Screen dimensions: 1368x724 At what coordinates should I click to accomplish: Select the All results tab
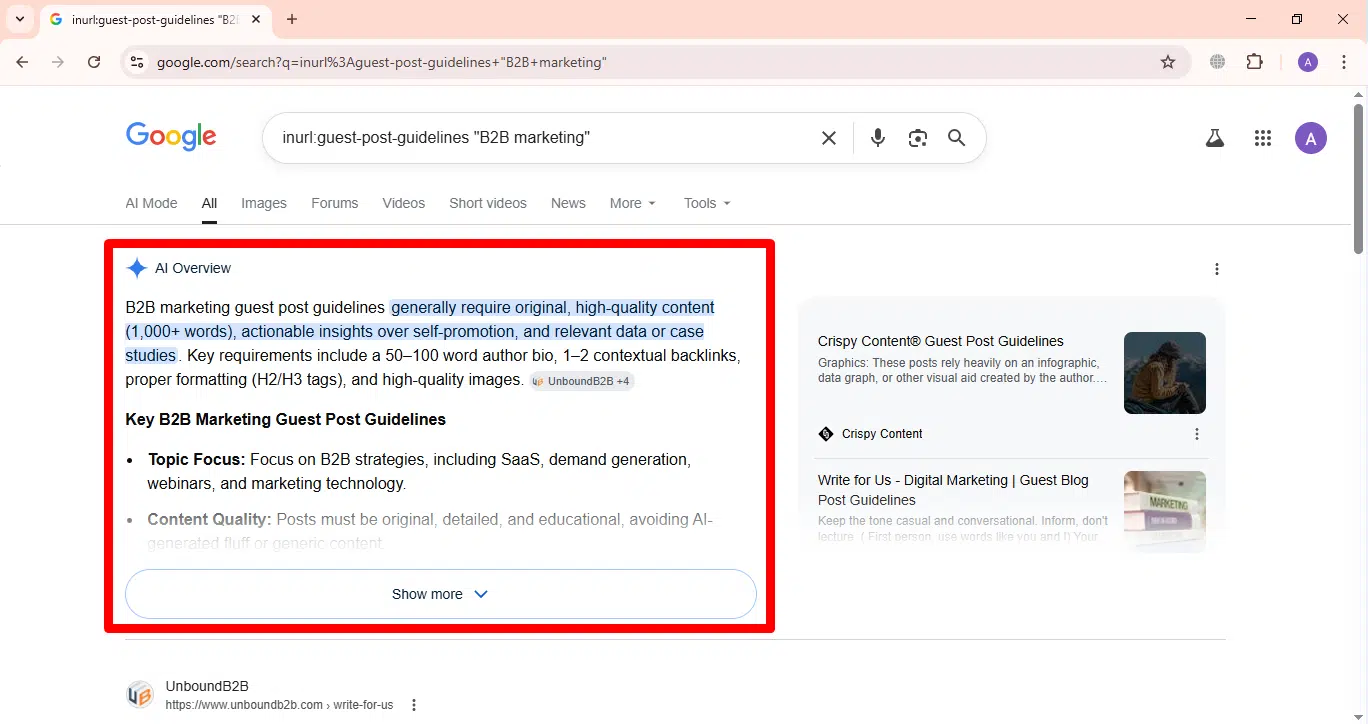click(x=209, y=203)
